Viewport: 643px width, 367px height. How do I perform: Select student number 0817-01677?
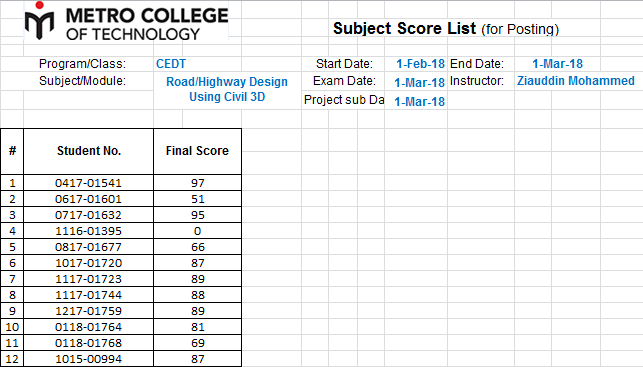point(89,247)
